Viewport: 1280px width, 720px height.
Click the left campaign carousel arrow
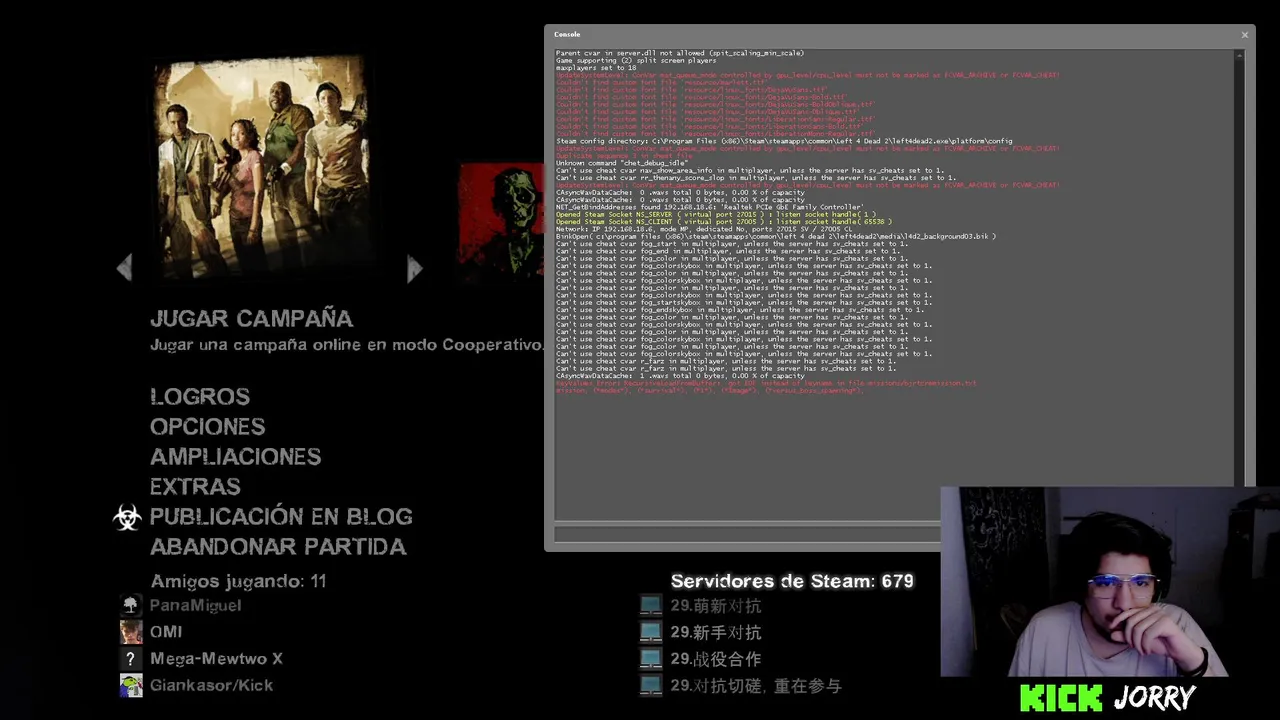click(124, 268)
